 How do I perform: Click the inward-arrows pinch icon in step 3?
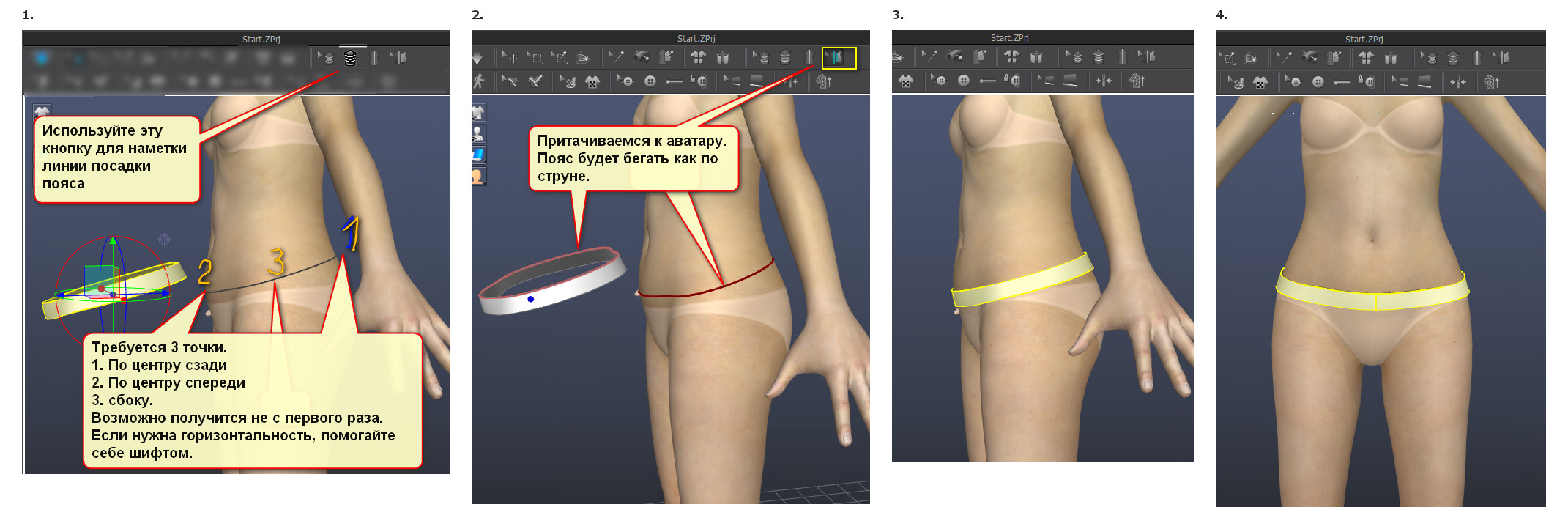[x=1104, y=81]
